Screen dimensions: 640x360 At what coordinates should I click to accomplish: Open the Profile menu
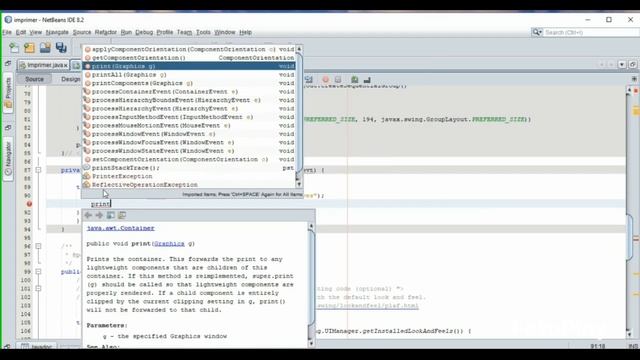(x=165, y=32)
